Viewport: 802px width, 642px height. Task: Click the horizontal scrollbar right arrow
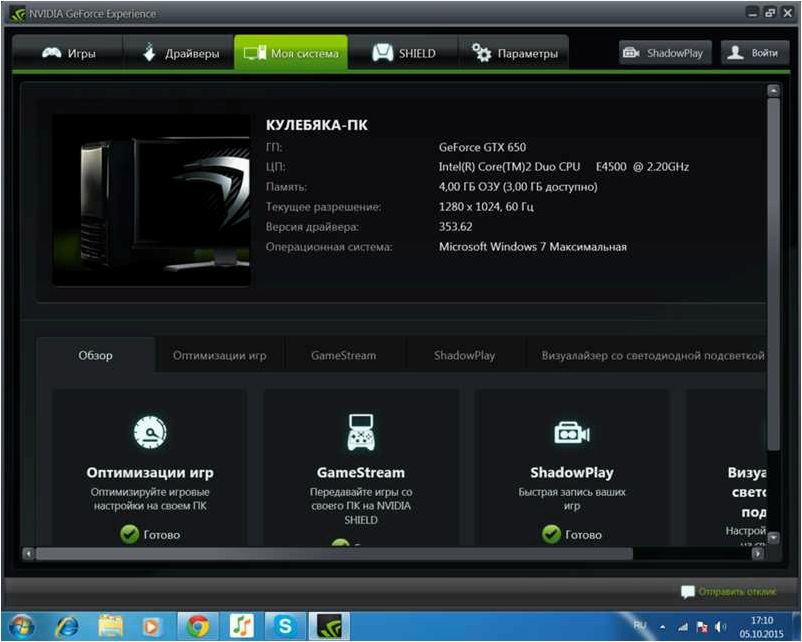pos(758,553)
